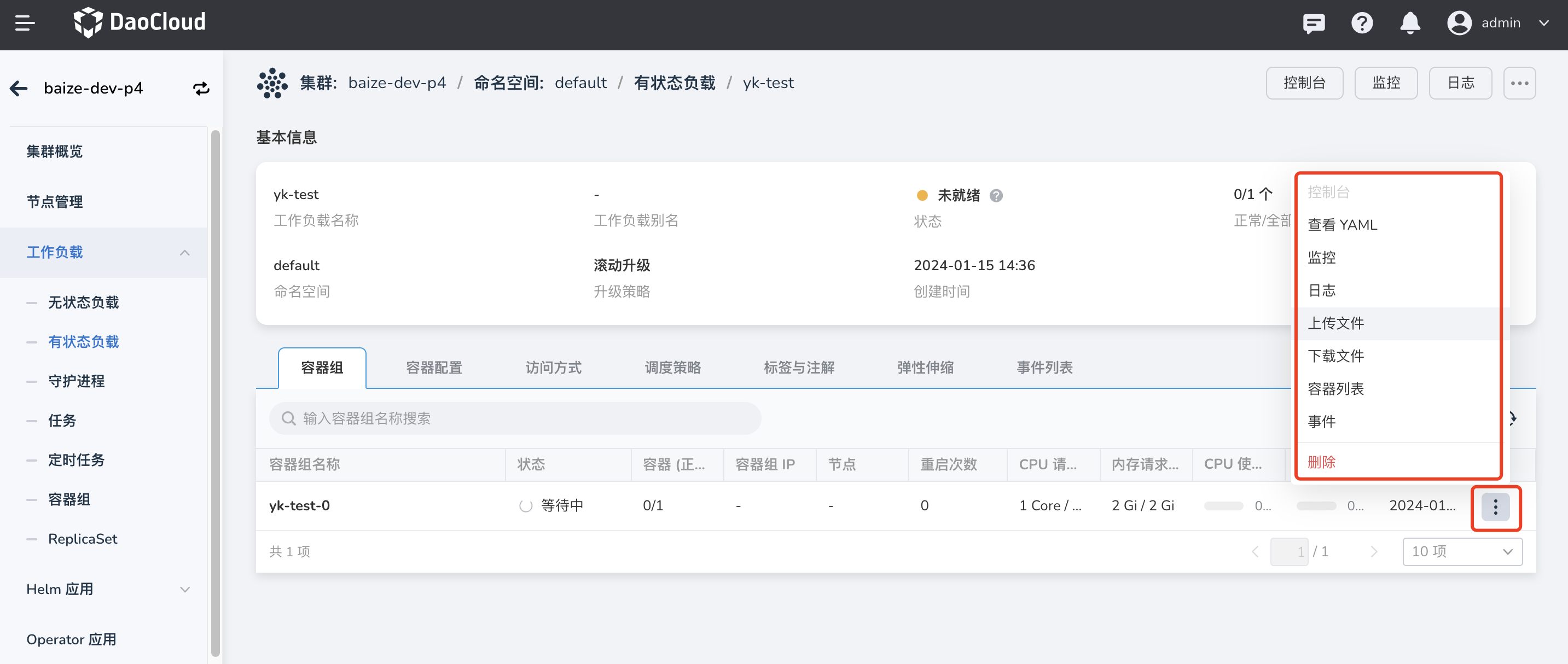Viewport: 1568px width, 664px height.
Task: Click the status help icon next to 未就绪
Action: pos(996,195)
